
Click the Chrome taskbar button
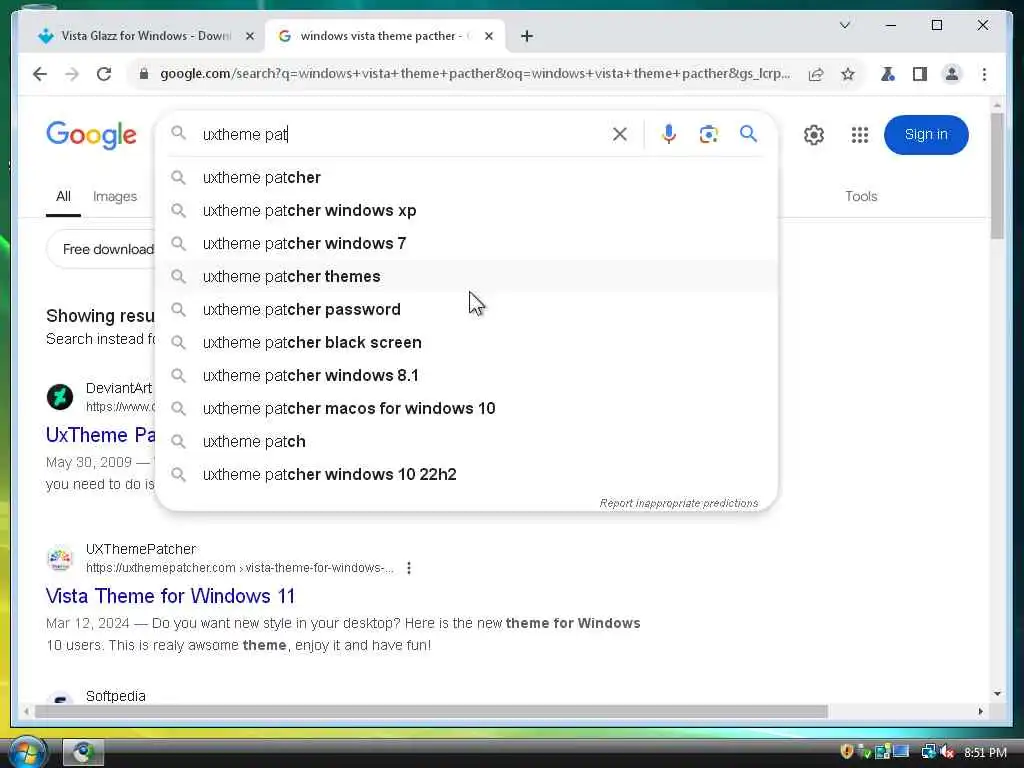tap(83, 752)
